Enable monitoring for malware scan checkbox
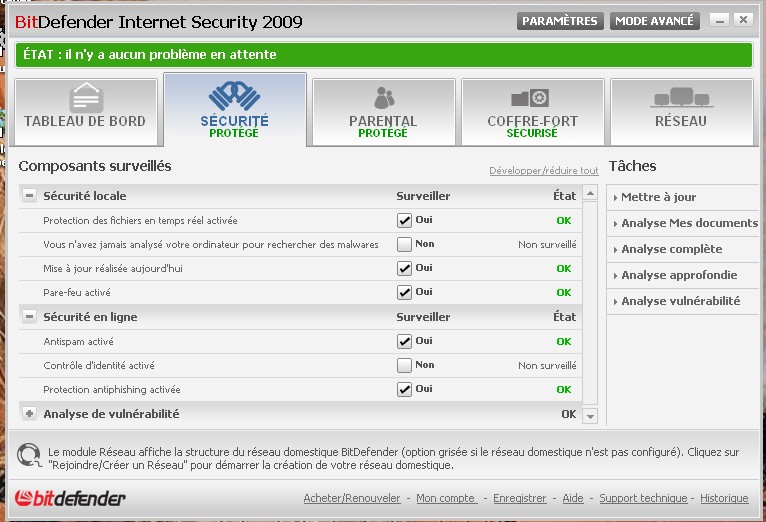Image resolution: width=766 pixels, height=522 pixels. click(404, 244)
